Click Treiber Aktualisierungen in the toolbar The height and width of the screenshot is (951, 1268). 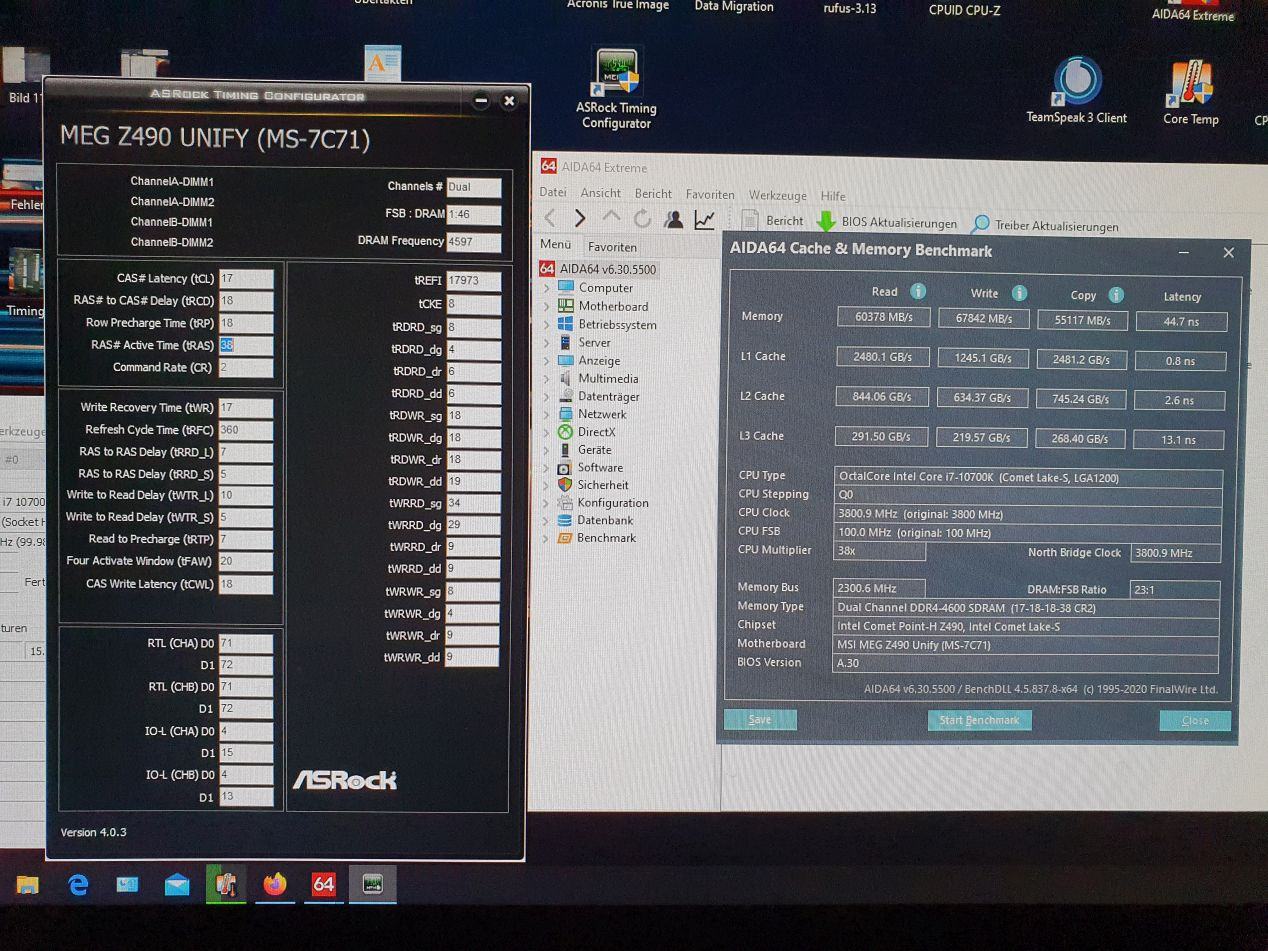click(x=1045, y=225)
